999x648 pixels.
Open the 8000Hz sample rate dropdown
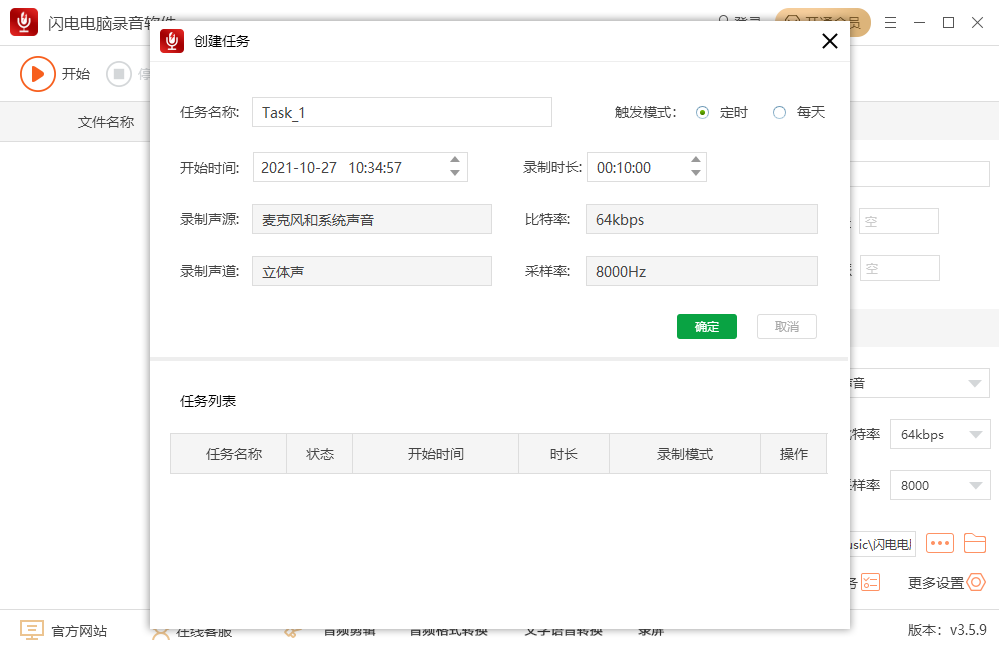(701, 270)
